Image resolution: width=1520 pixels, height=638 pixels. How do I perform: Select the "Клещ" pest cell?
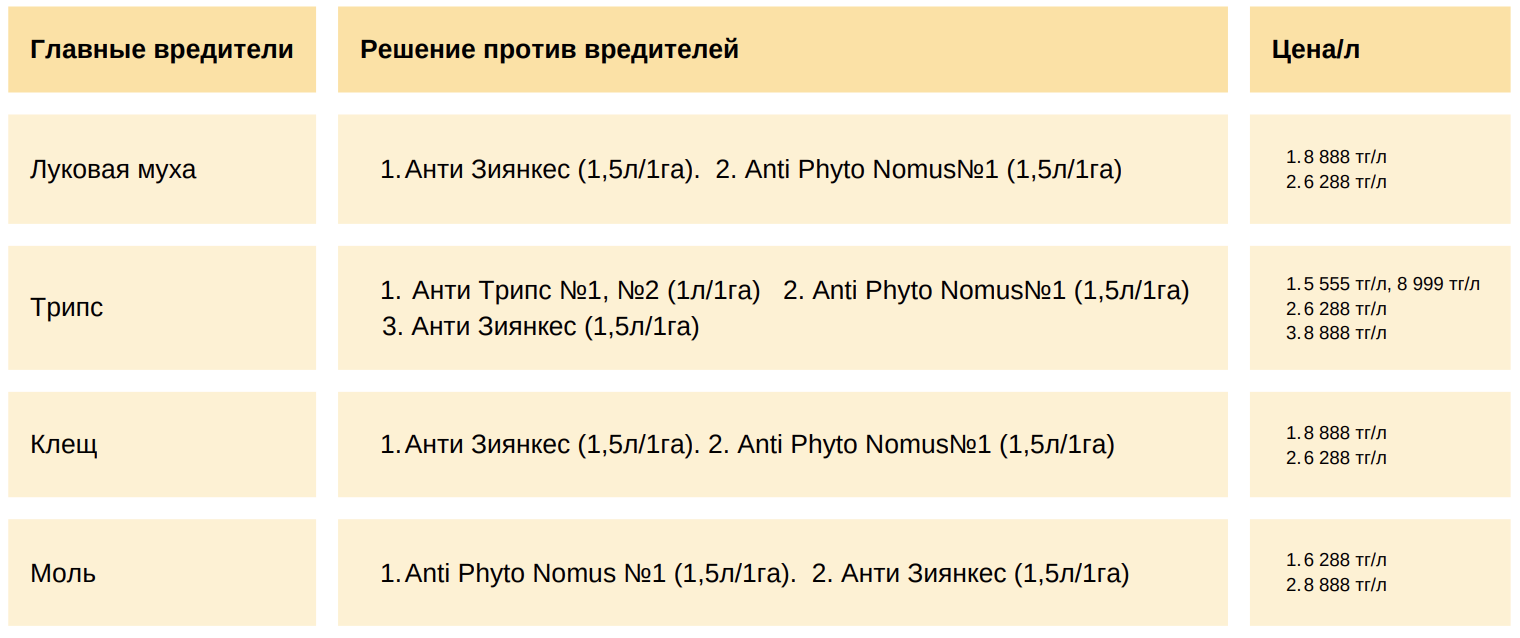[162, 444]
